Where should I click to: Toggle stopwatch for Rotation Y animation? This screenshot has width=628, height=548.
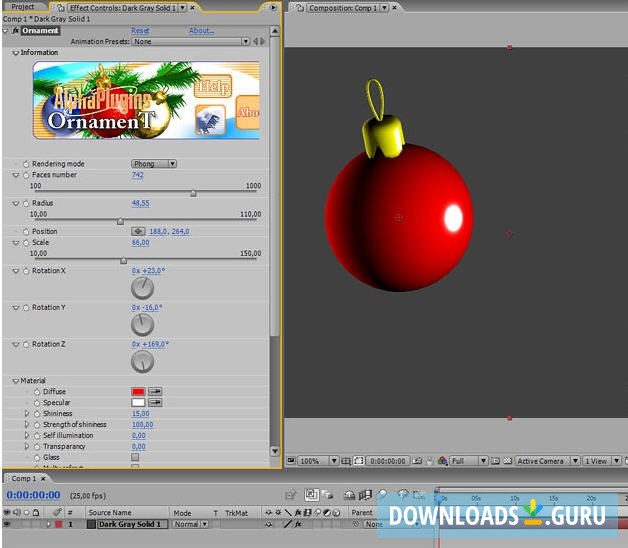point(26,307)
